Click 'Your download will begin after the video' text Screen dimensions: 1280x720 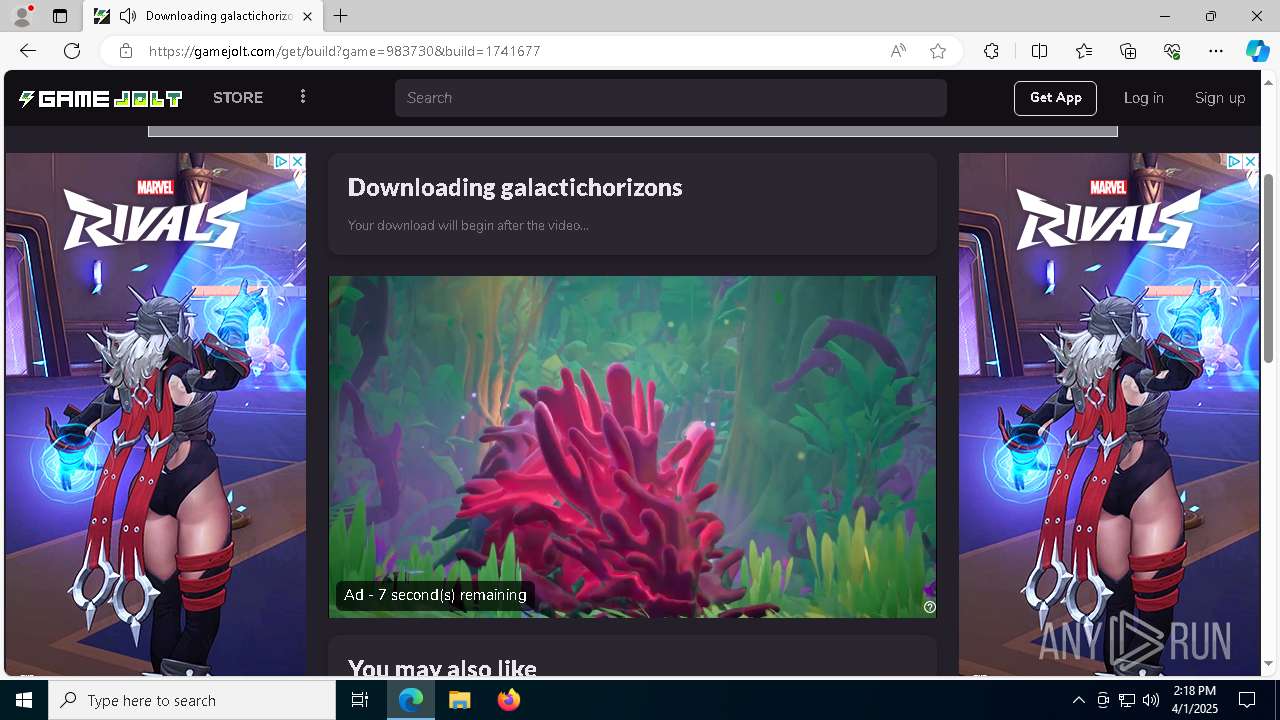[468, 225]
